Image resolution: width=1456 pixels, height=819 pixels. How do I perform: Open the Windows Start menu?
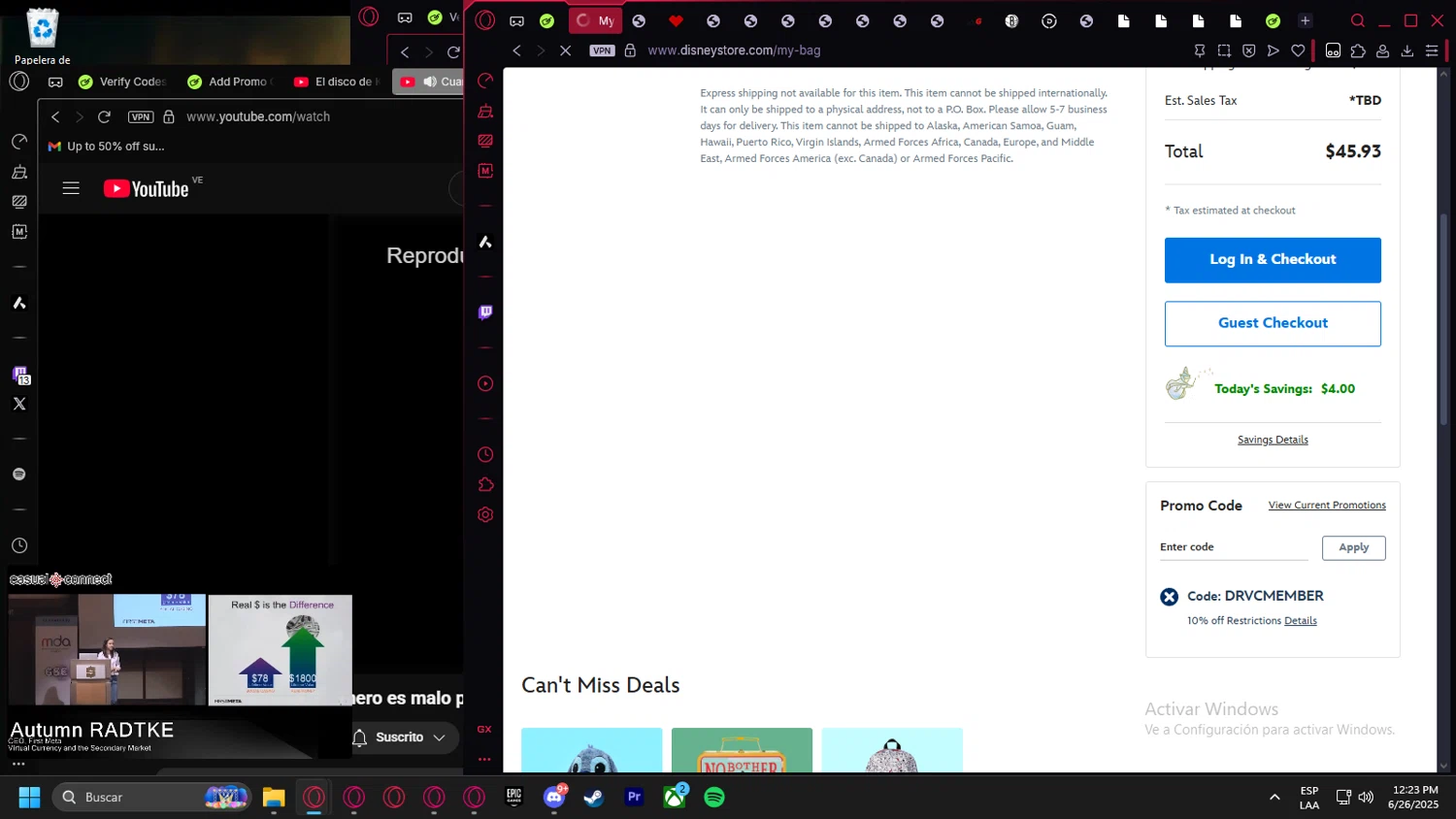tap(30, 798)
